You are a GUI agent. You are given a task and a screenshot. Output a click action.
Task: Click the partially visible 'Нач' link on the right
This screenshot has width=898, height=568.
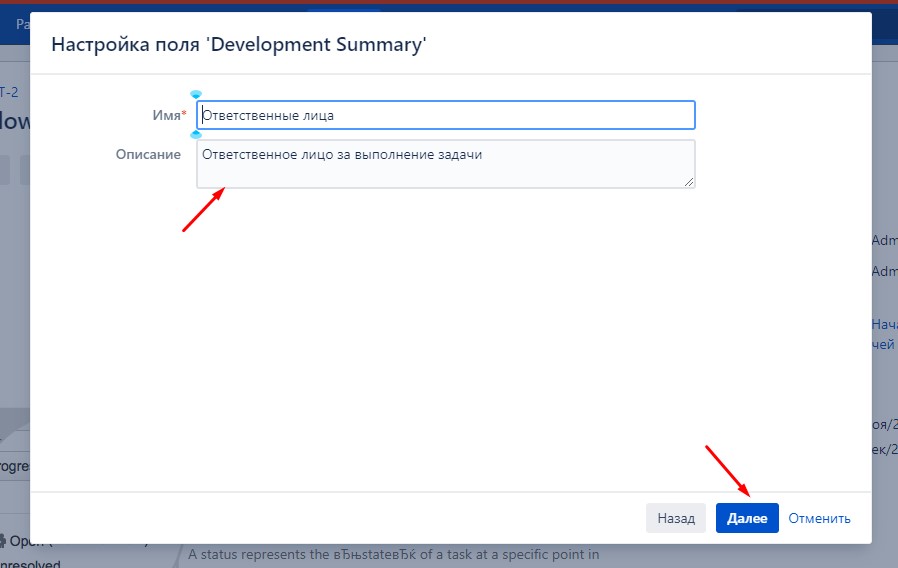pos(884,324)
